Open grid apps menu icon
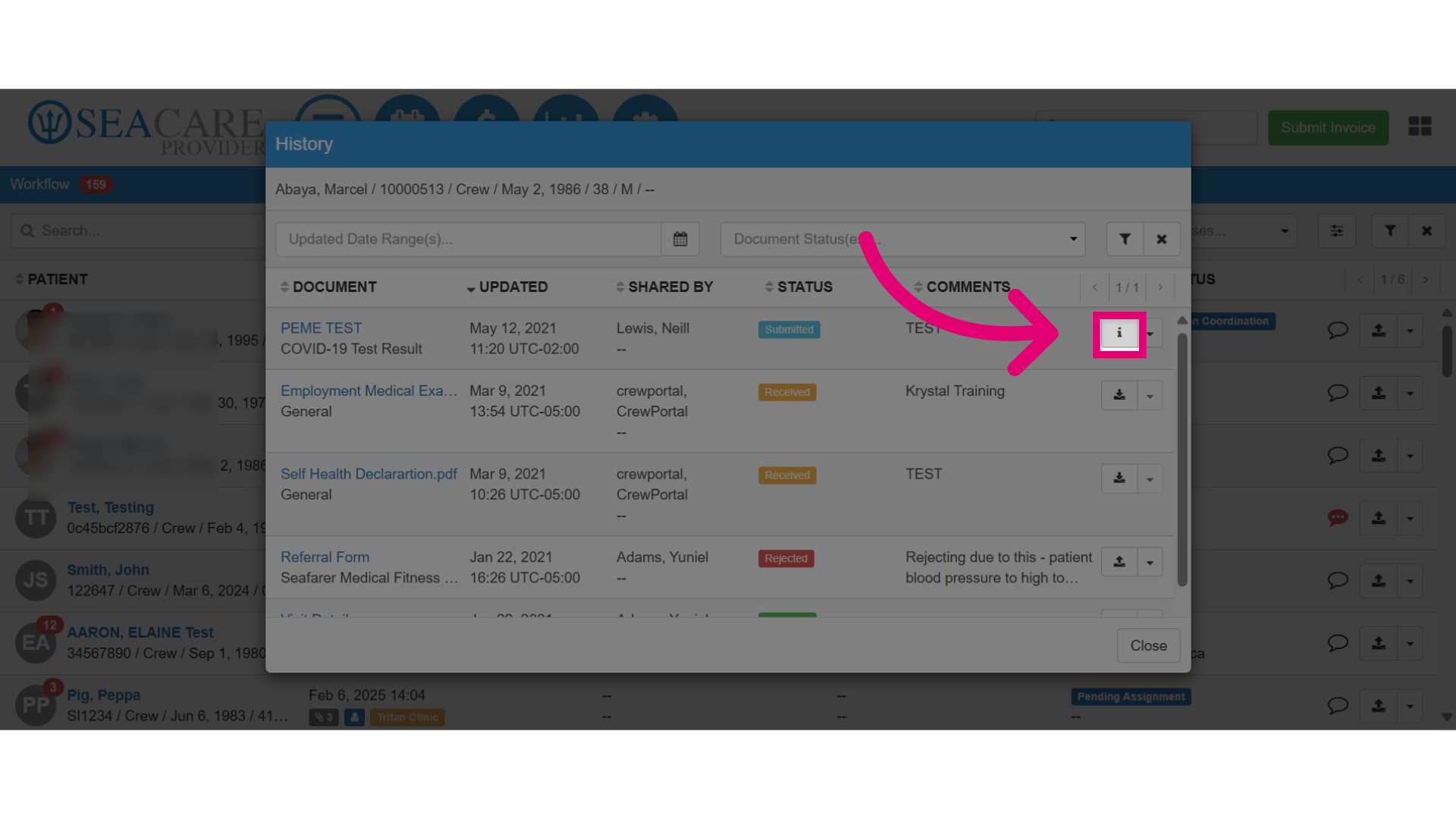The width and height of the screenshot is (1456, 819). click(x=1420, y=126)
